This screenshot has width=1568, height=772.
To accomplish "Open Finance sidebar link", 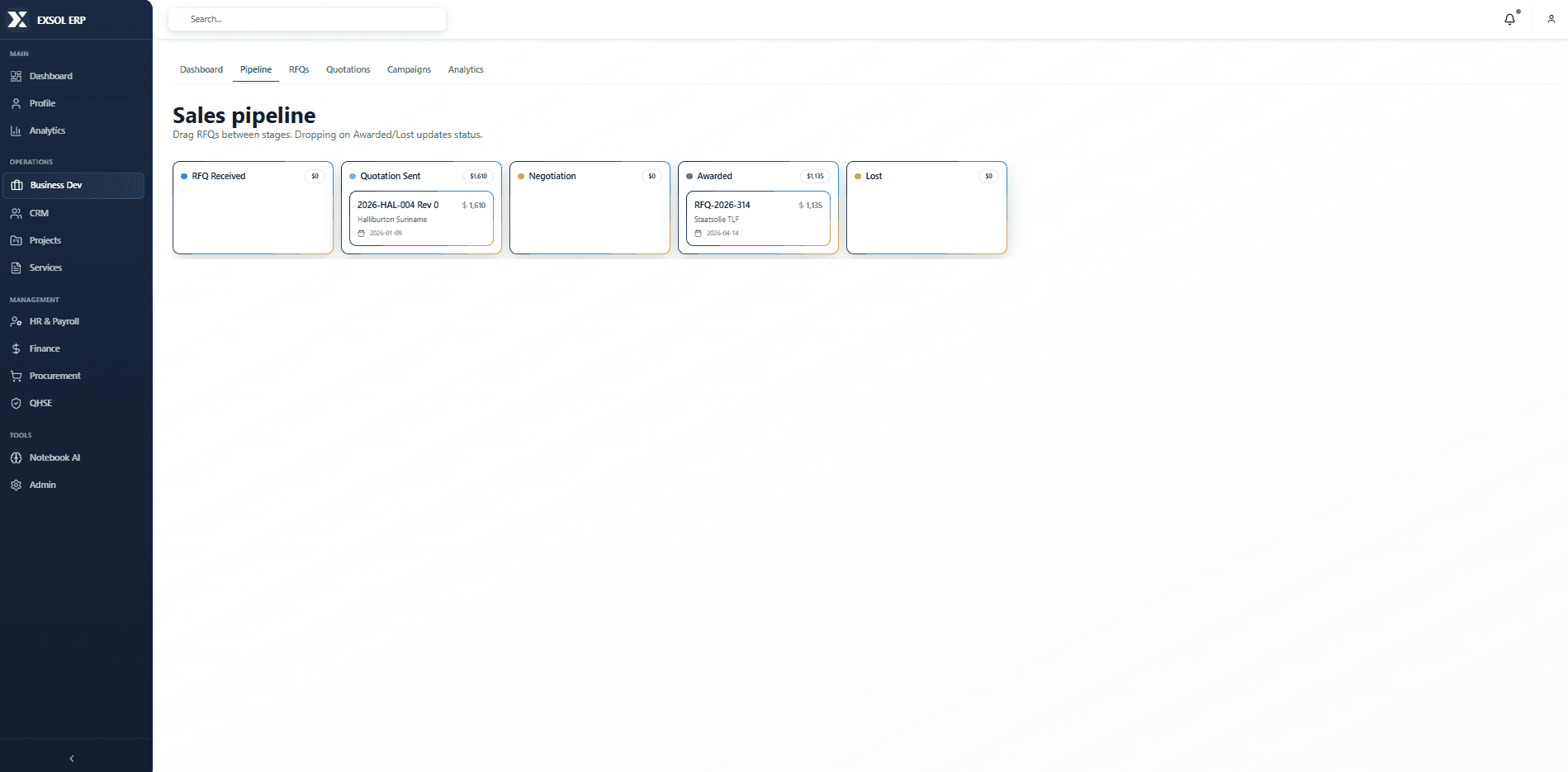I will (x=73, y=348).
